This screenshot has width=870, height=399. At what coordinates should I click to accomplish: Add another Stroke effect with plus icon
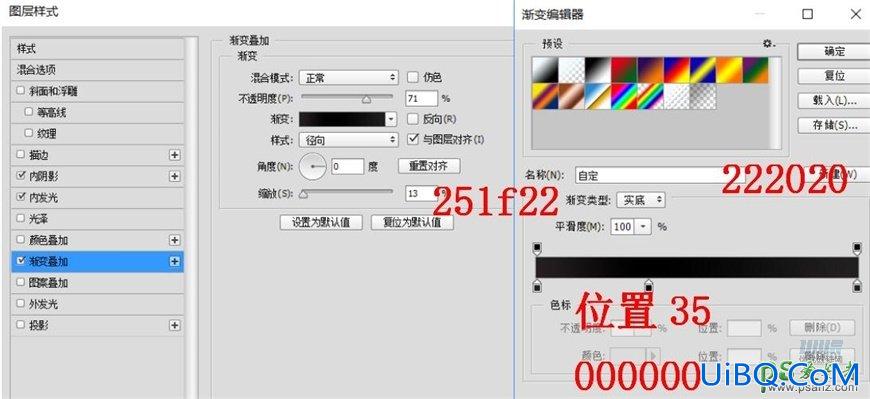tap(175, 155)
